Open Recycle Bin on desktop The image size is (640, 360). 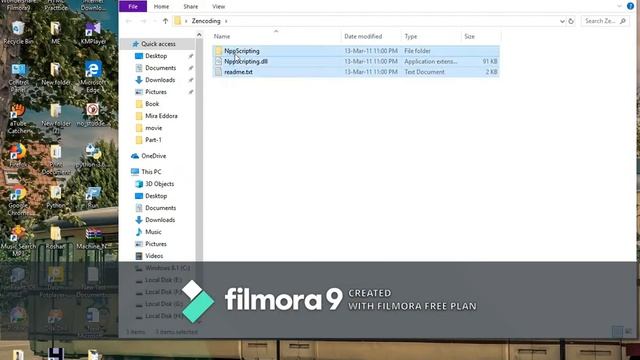18,33
